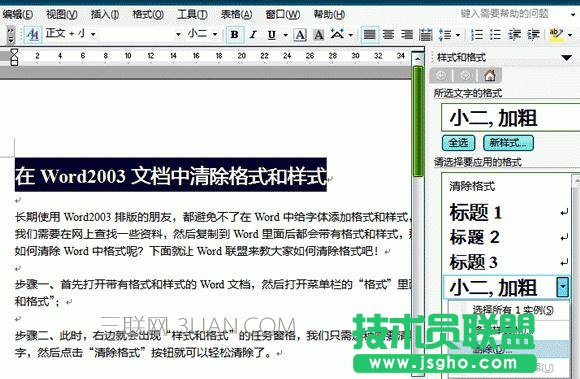Open task pane home
The height and width of the screenshot is (379, 580).
[x=490, y=76]
